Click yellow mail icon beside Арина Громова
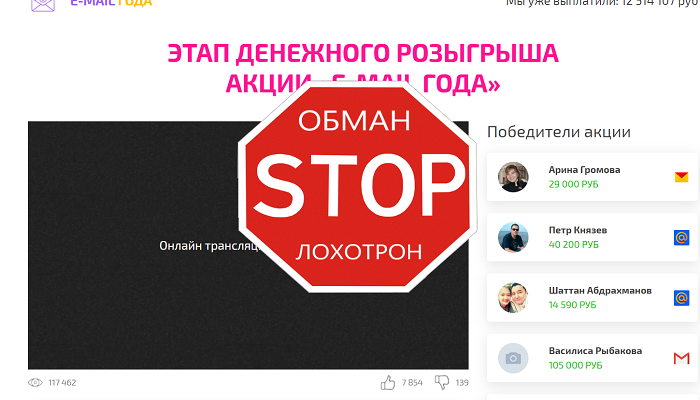 pyautogui.click(x=681, y=177)
